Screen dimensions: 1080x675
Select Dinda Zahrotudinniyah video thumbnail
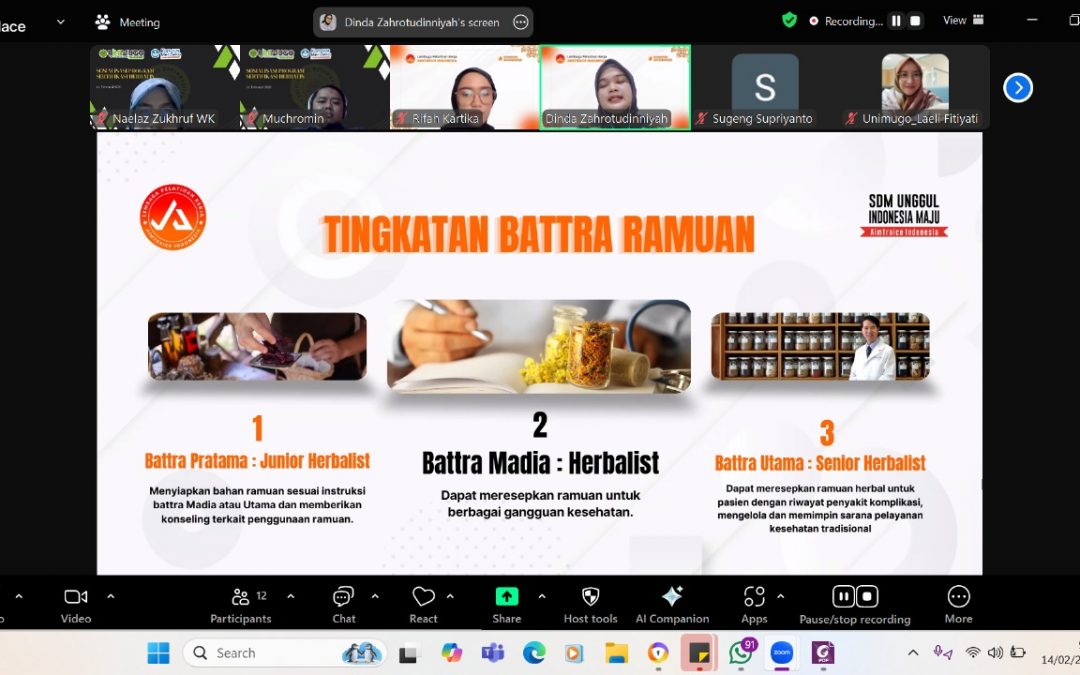(615, 87)
